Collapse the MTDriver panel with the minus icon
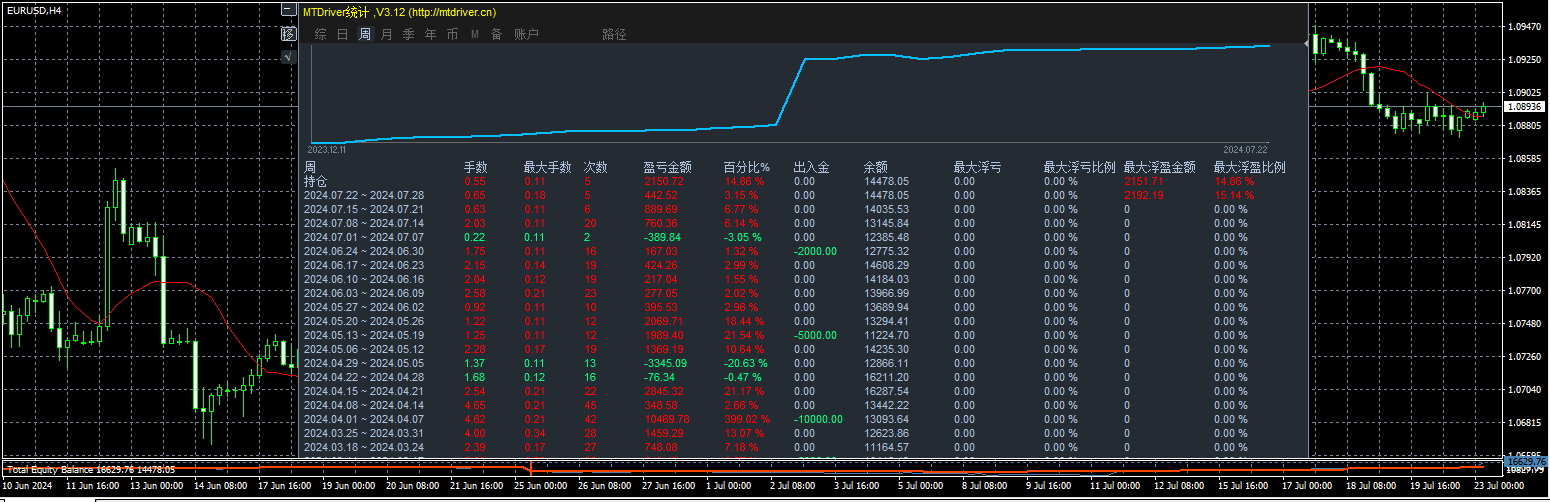Viewport: 1550px width, 502px height. [x=289, y=9]
